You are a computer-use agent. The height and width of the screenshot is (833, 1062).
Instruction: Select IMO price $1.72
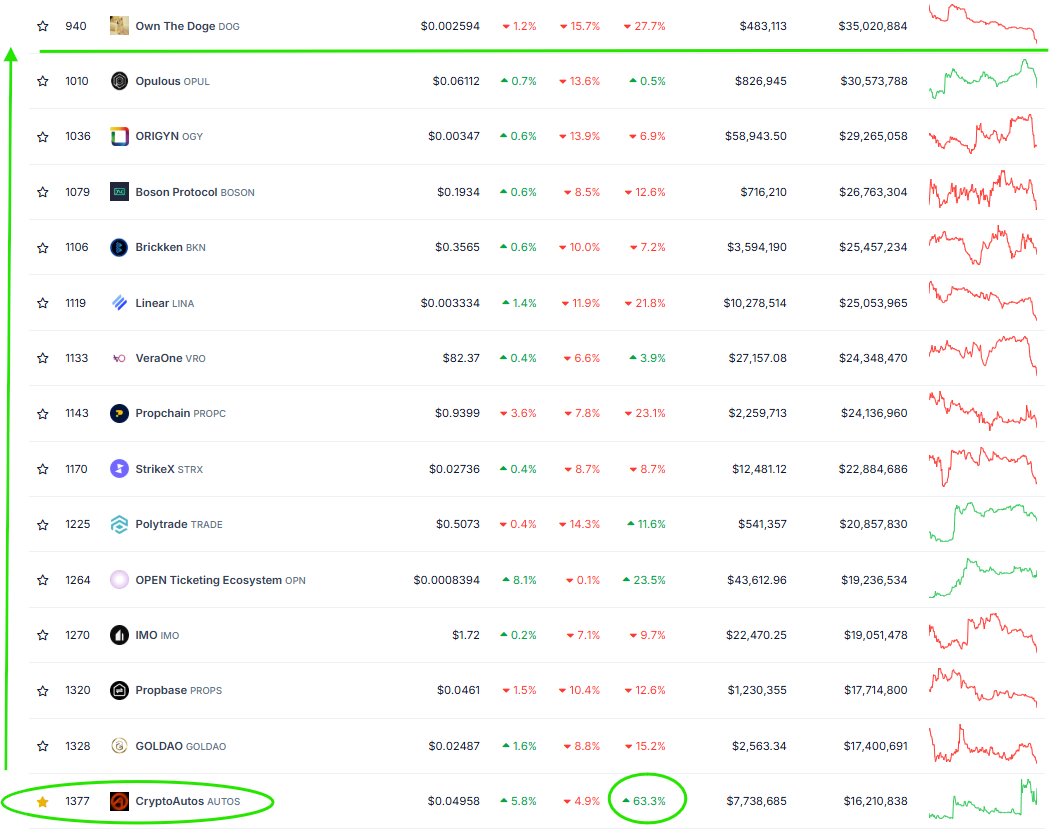(x=466, y=635)
